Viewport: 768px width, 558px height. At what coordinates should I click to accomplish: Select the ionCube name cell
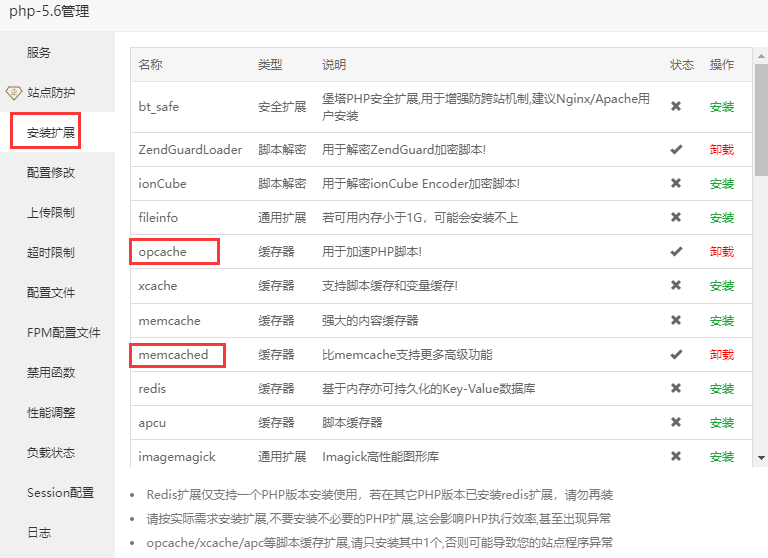162,184
